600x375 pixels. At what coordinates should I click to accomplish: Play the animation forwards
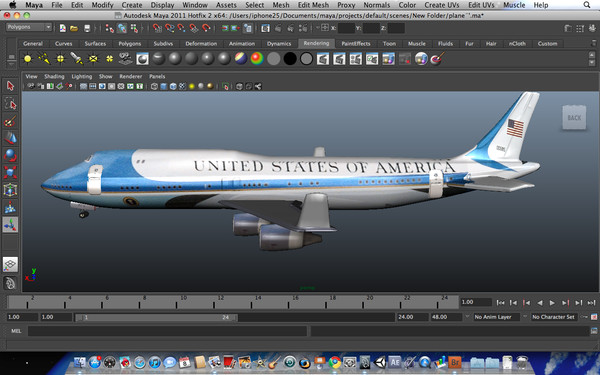tap(552, 303)
